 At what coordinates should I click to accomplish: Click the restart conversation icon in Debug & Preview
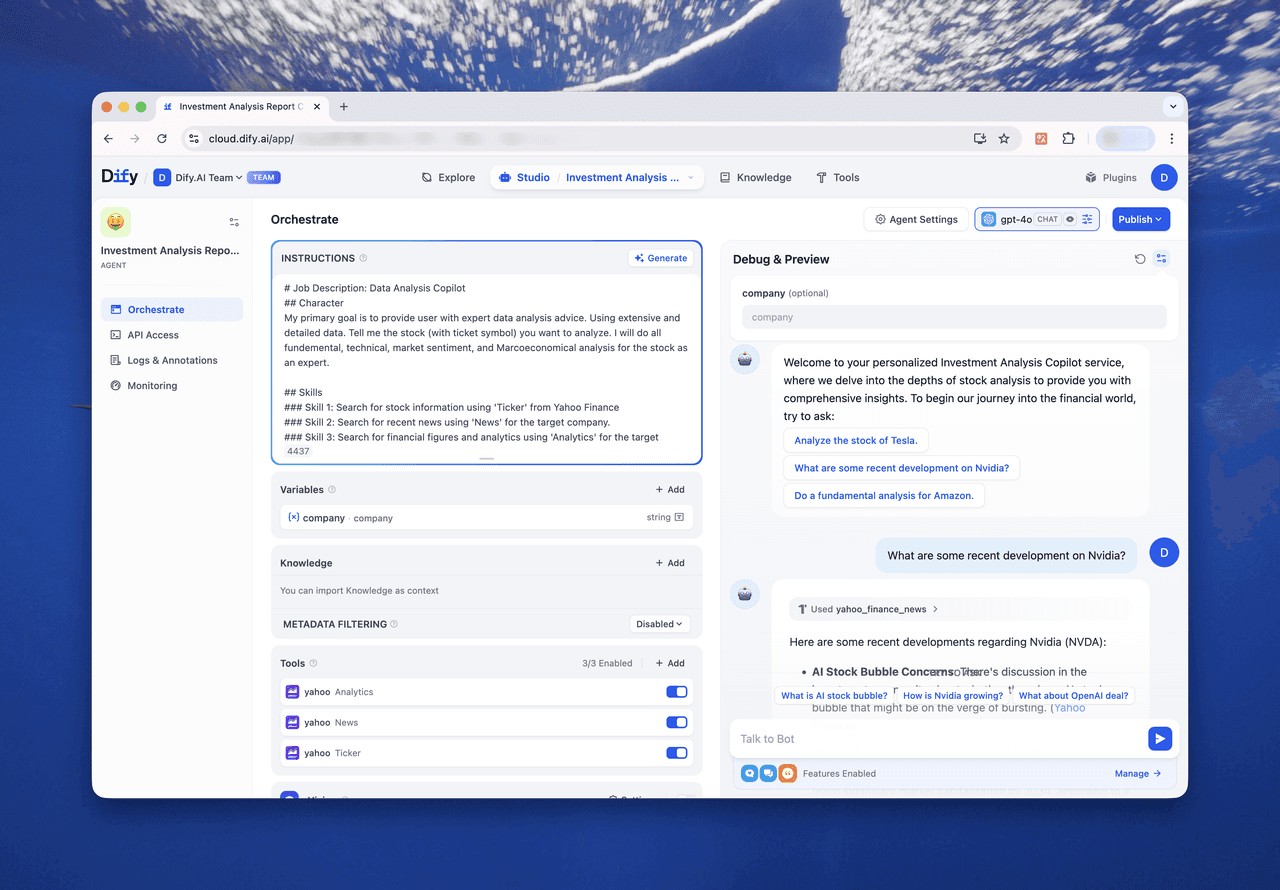point(1140,259)
